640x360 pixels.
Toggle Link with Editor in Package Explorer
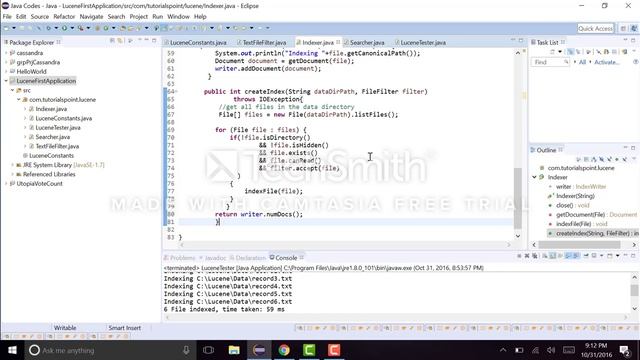120,41
